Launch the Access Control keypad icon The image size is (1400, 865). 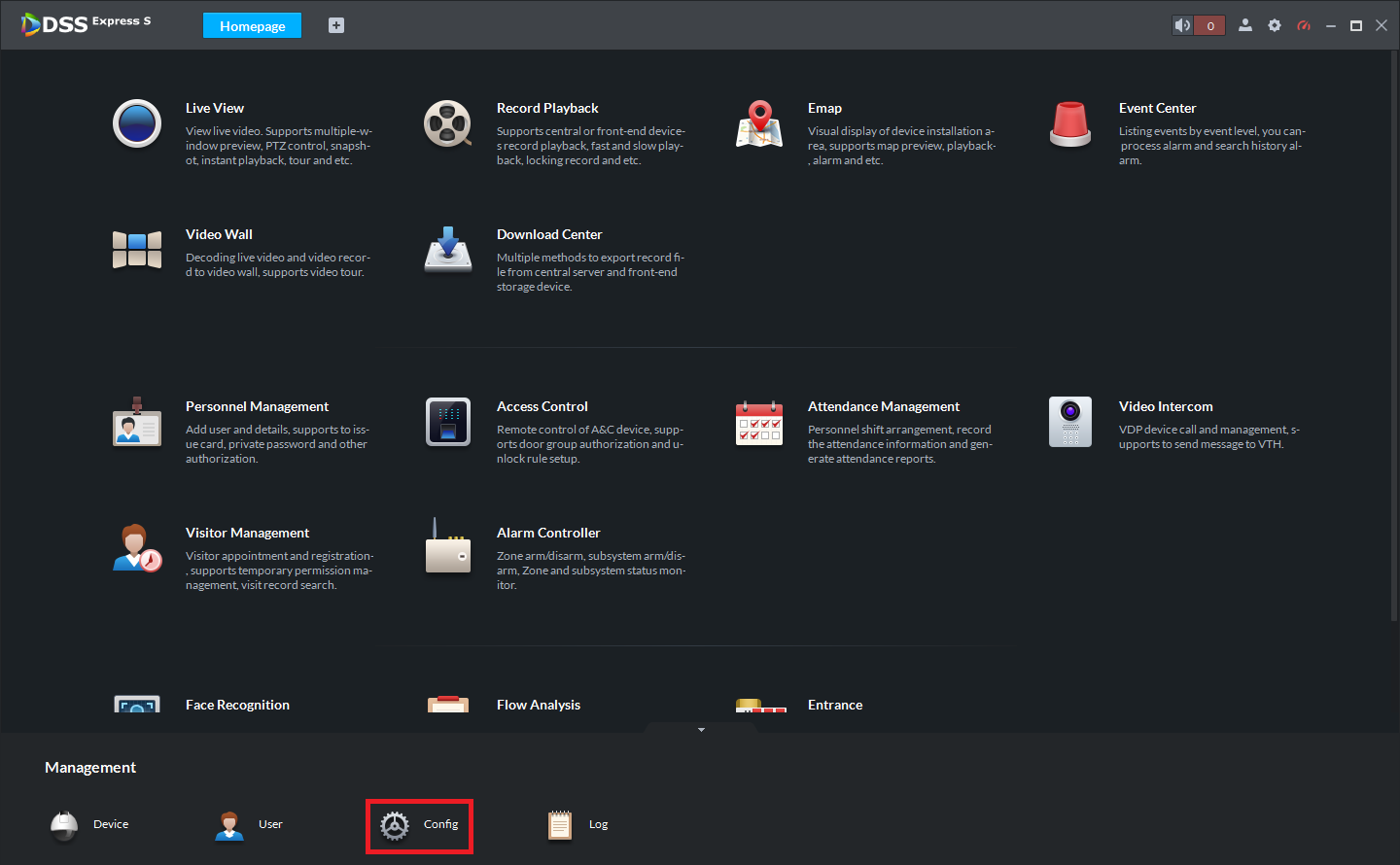point(448,422)
